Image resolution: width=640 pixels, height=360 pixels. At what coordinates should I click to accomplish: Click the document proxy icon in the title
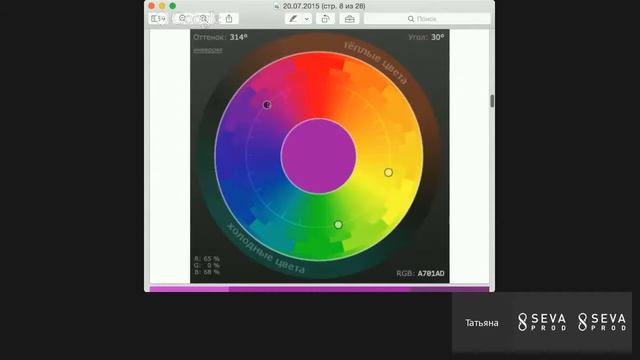pos(277,6)
